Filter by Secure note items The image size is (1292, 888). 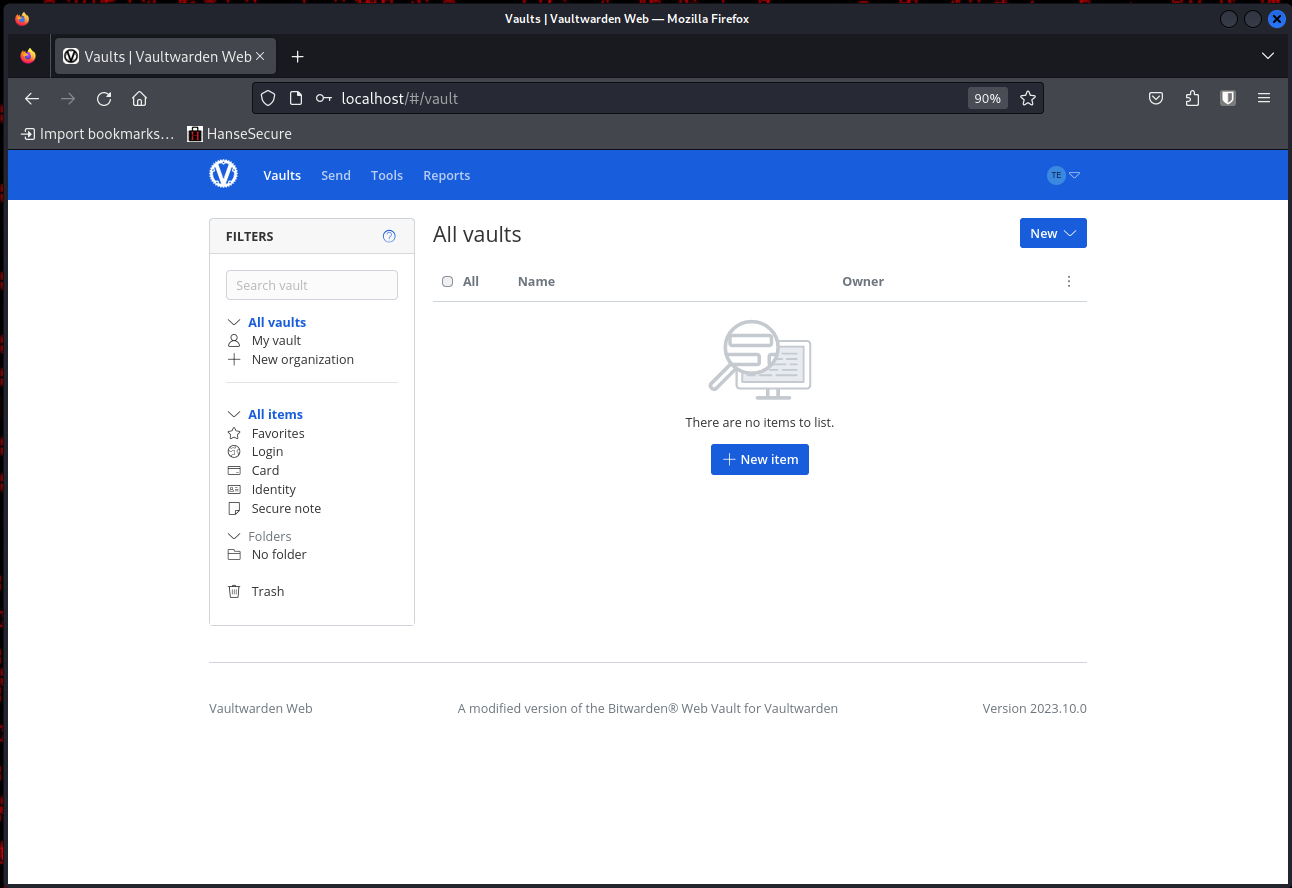point(285,508)
